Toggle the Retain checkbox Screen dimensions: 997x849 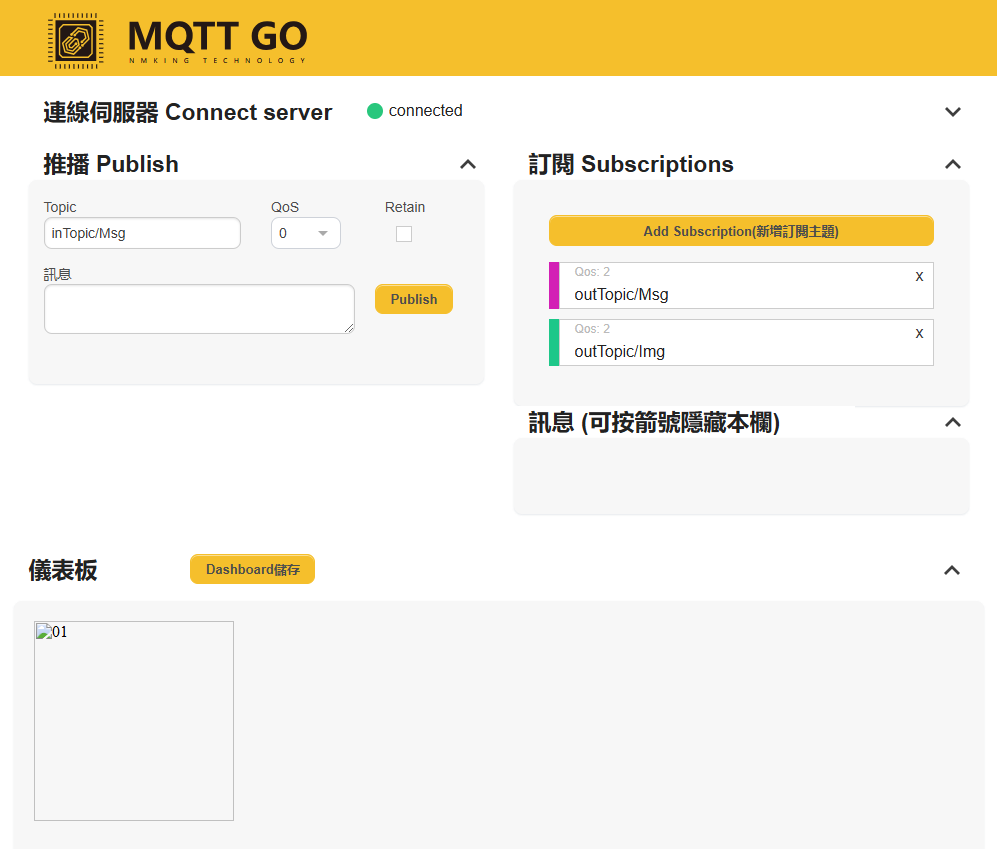tap(404, 234)
